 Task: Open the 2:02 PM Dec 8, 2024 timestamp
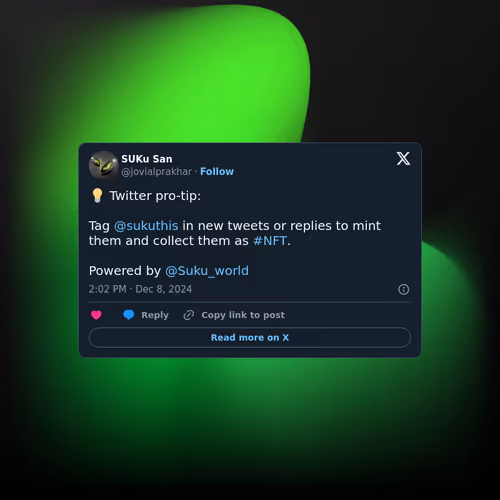(x=140, y=289)
